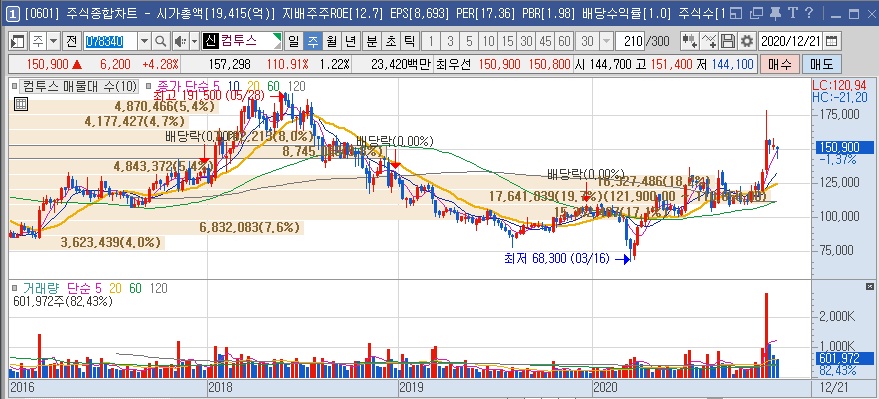This screenshot has height=399, width=879.
Task: Click the 거래량 단순 indicator label
Action: tap(63, 288)
